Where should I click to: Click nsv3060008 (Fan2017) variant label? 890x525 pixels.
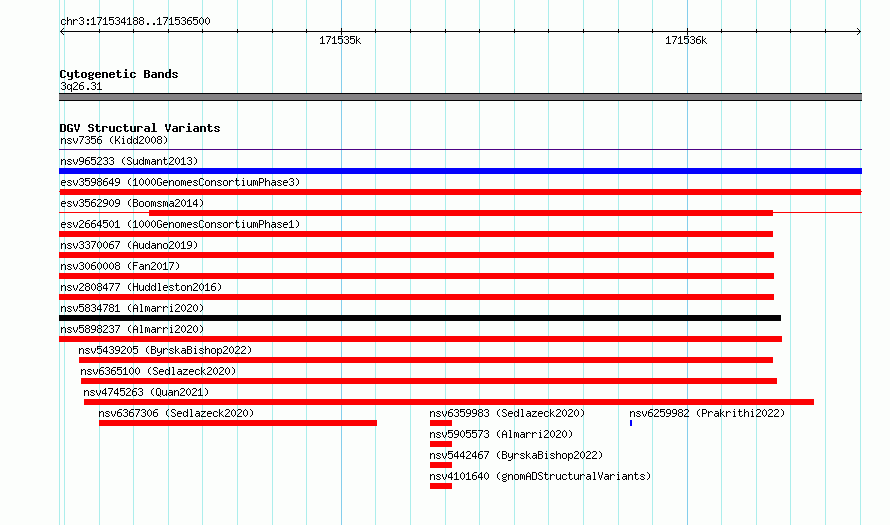click(x=120, y=266)
